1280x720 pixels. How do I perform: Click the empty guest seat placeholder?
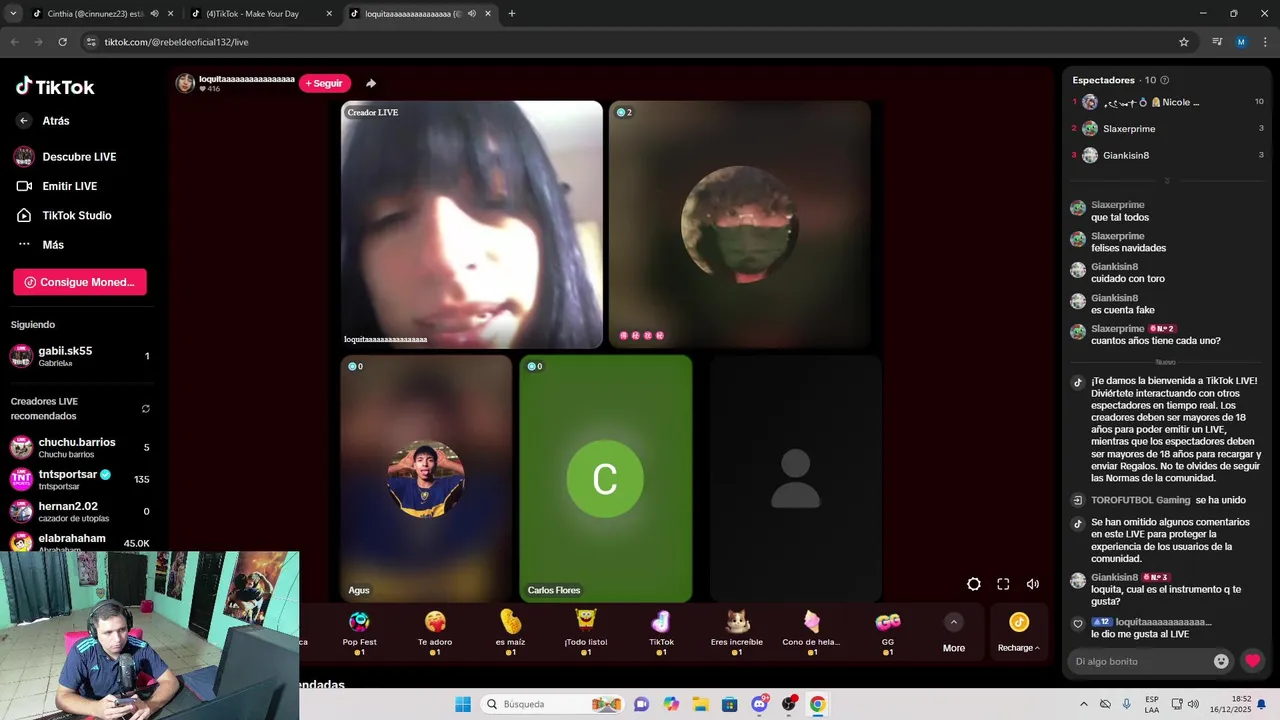[x=795, y=479]
